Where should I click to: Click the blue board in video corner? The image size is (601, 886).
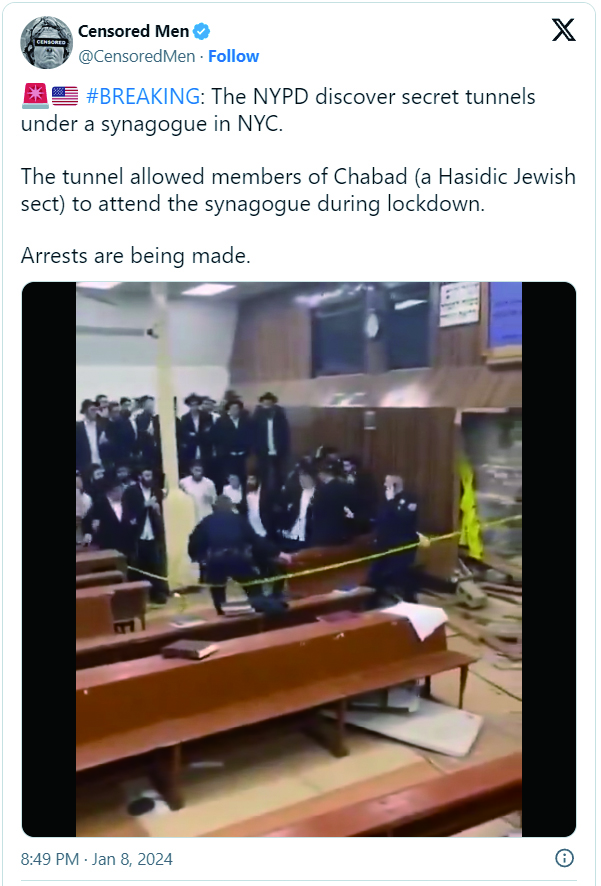click(505, 315)
